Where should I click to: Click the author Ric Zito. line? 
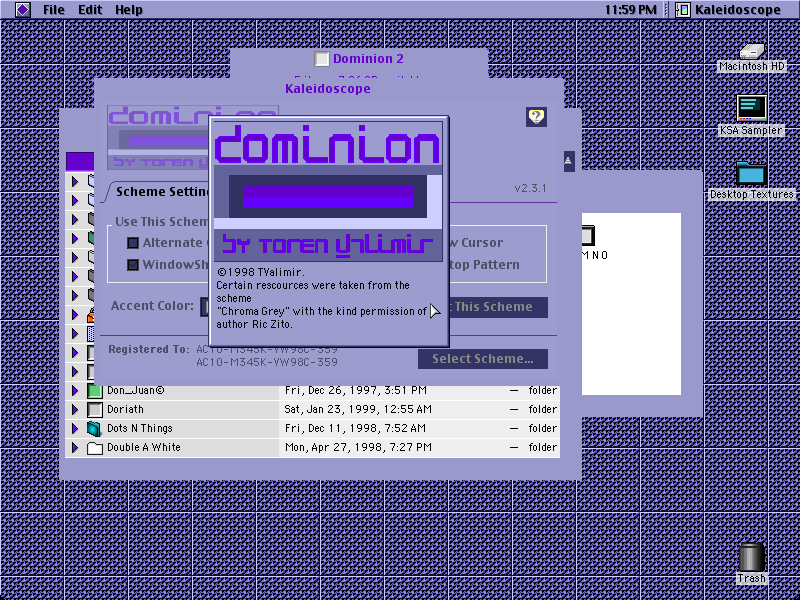pyautogui.click(x=254, y=324)
